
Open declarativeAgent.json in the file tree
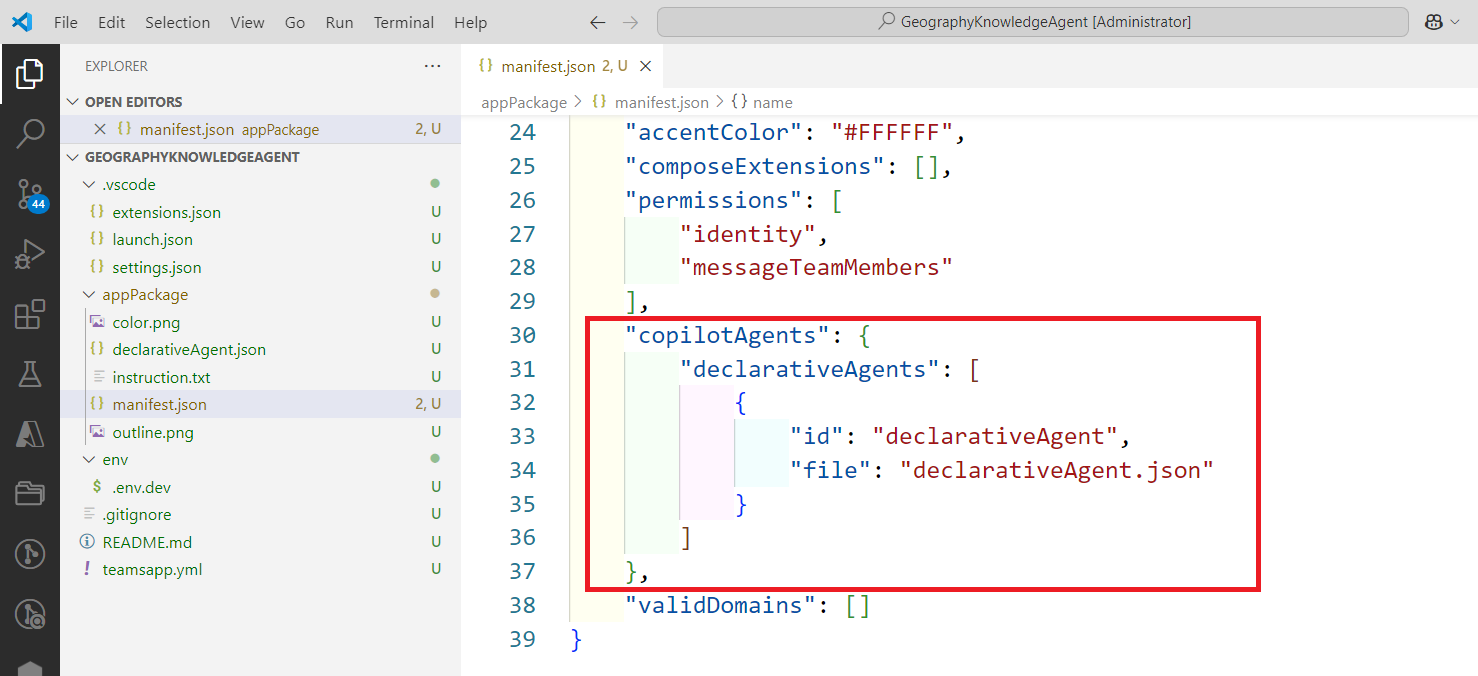coord(188,350)
